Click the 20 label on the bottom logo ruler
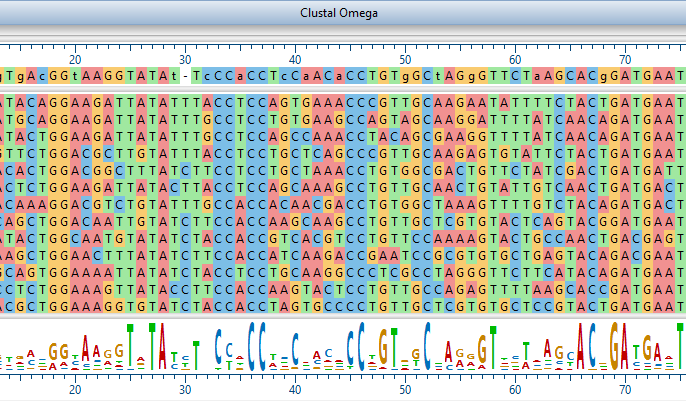Viewport: 686px width, 401px height. pyautogui.click(x=75, y=388)
